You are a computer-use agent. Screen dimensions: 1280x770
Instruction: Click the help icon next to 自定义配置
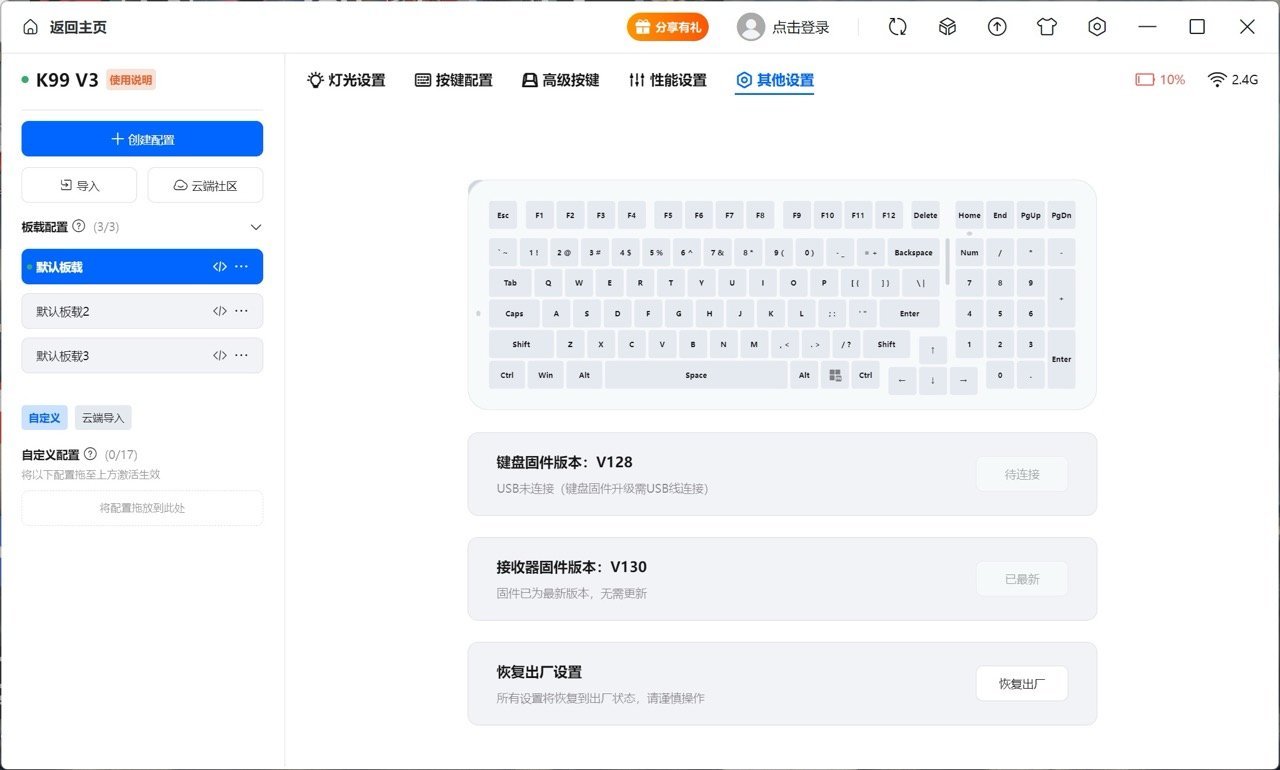coord(90,454)
